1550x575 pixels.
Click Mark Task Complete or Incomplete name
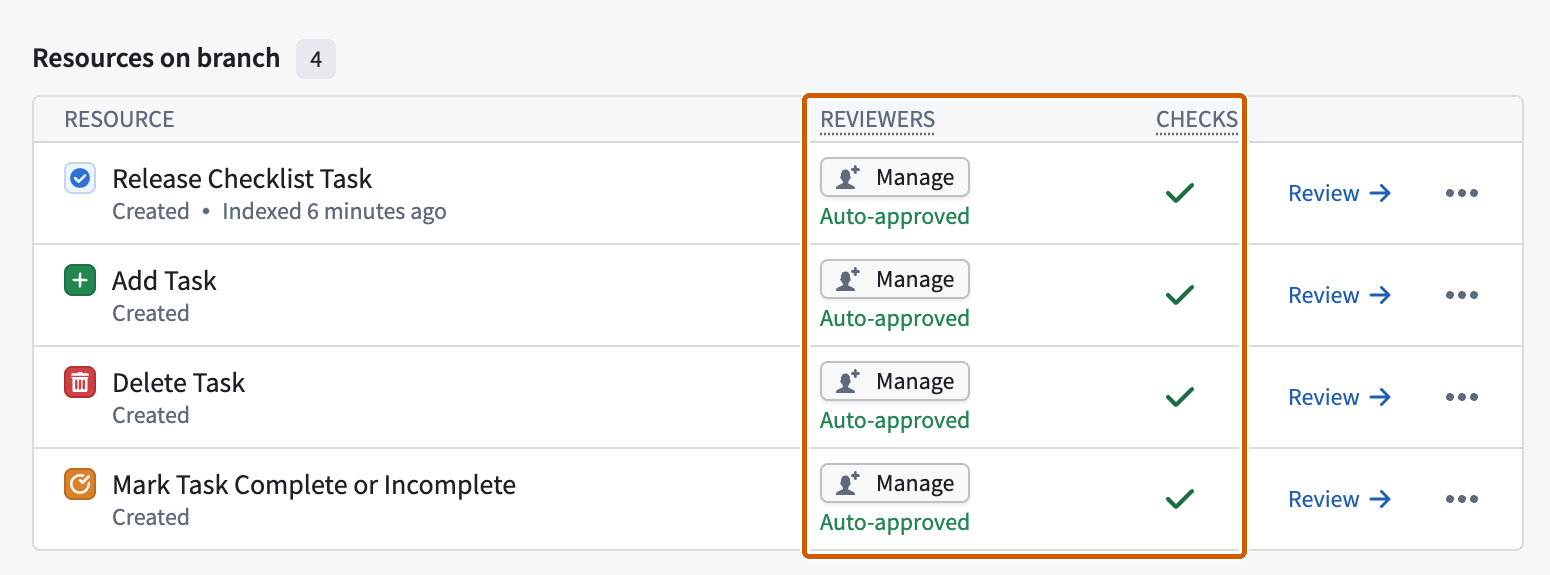click(x=314, y=485)
